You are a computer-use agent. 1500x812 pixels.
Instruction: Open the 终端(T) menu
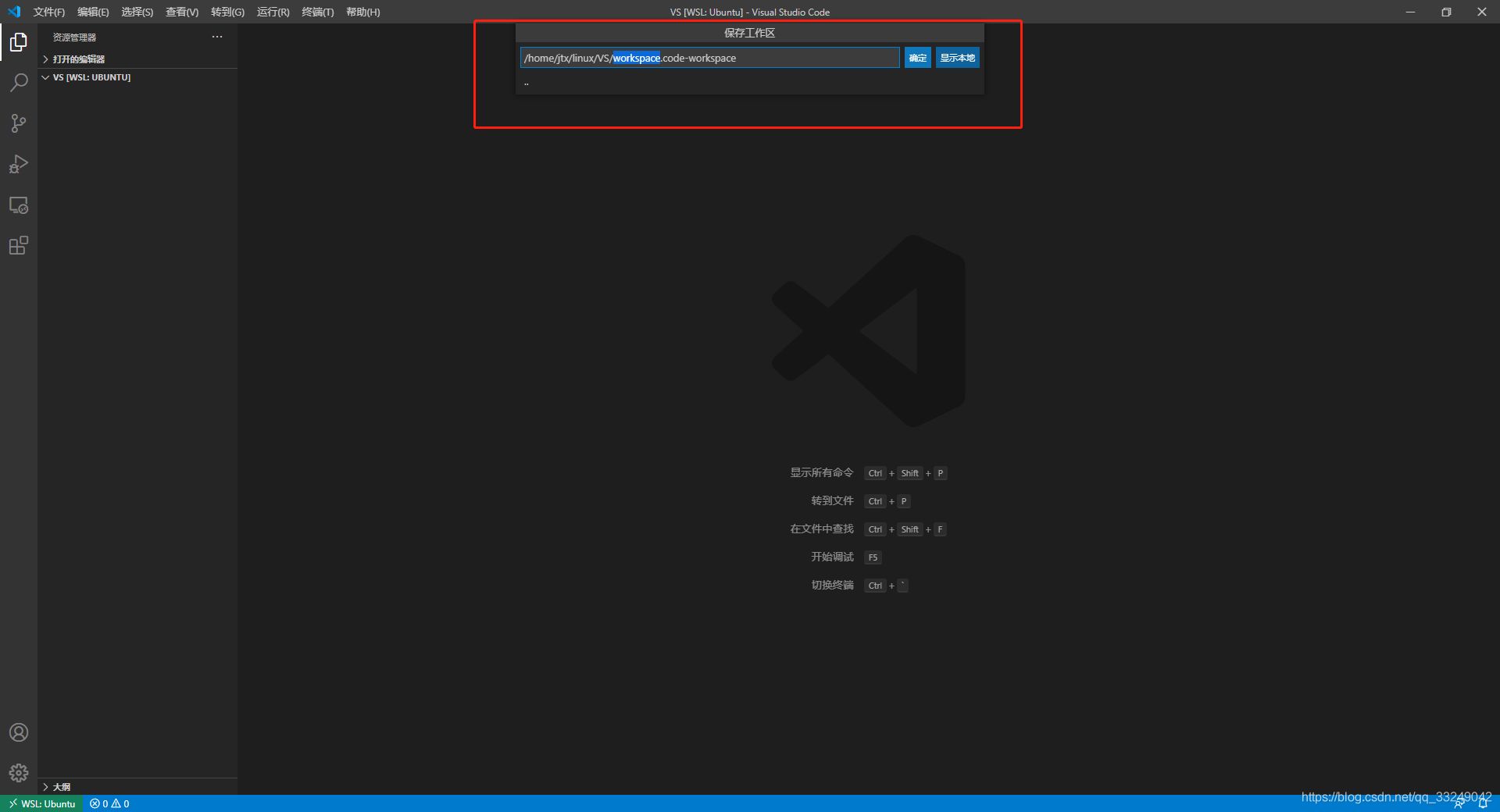pyautogui.click(x=318, y=12)
